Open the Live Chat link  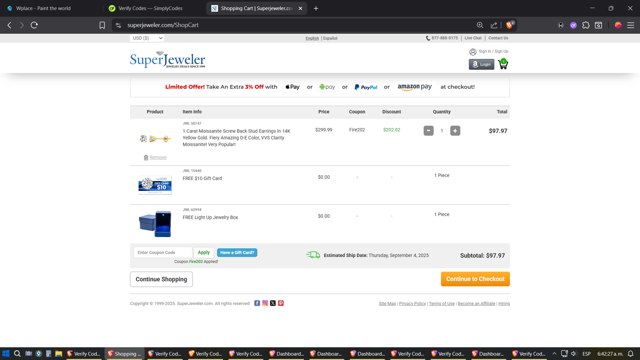(x=473, y=38)
